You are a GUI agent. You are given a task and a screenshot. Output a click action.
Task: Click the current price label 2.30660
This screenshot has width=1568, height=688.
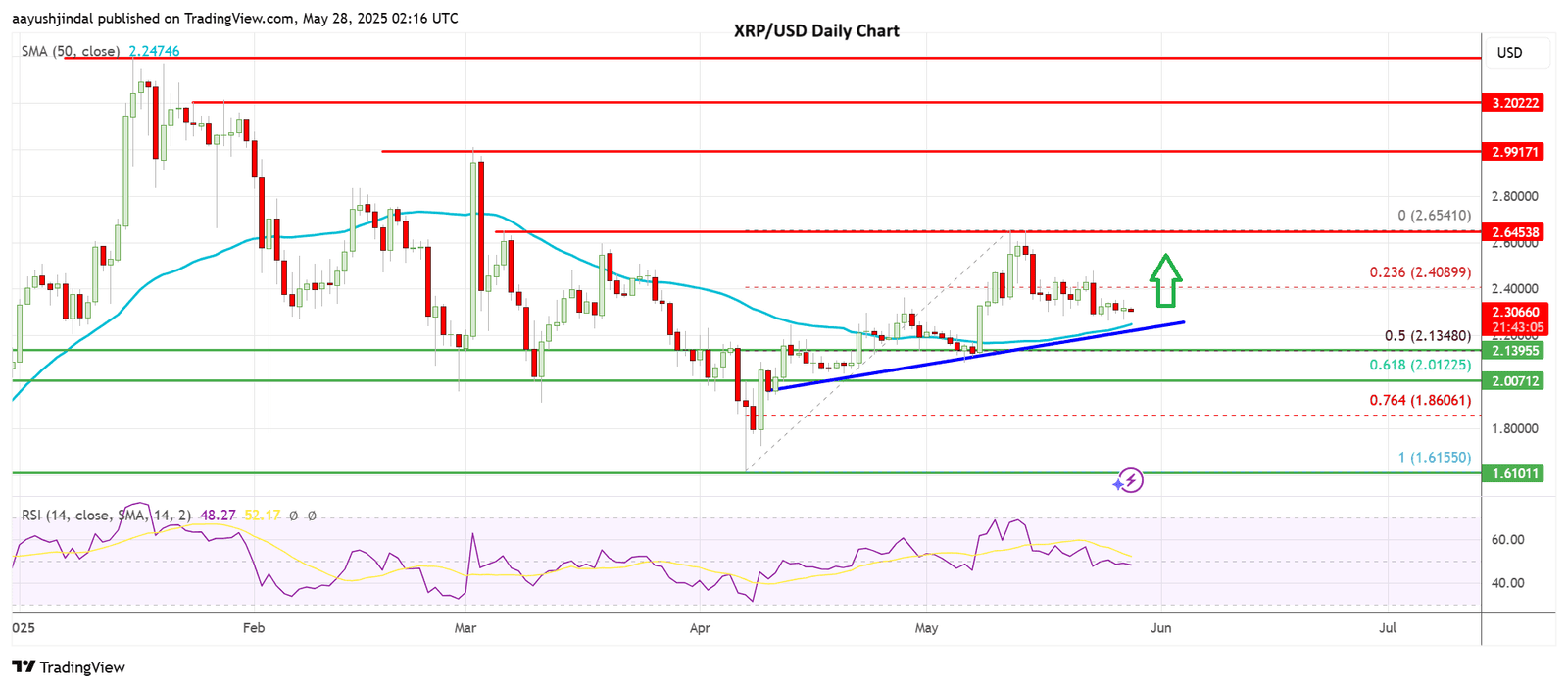point(1515,312)
